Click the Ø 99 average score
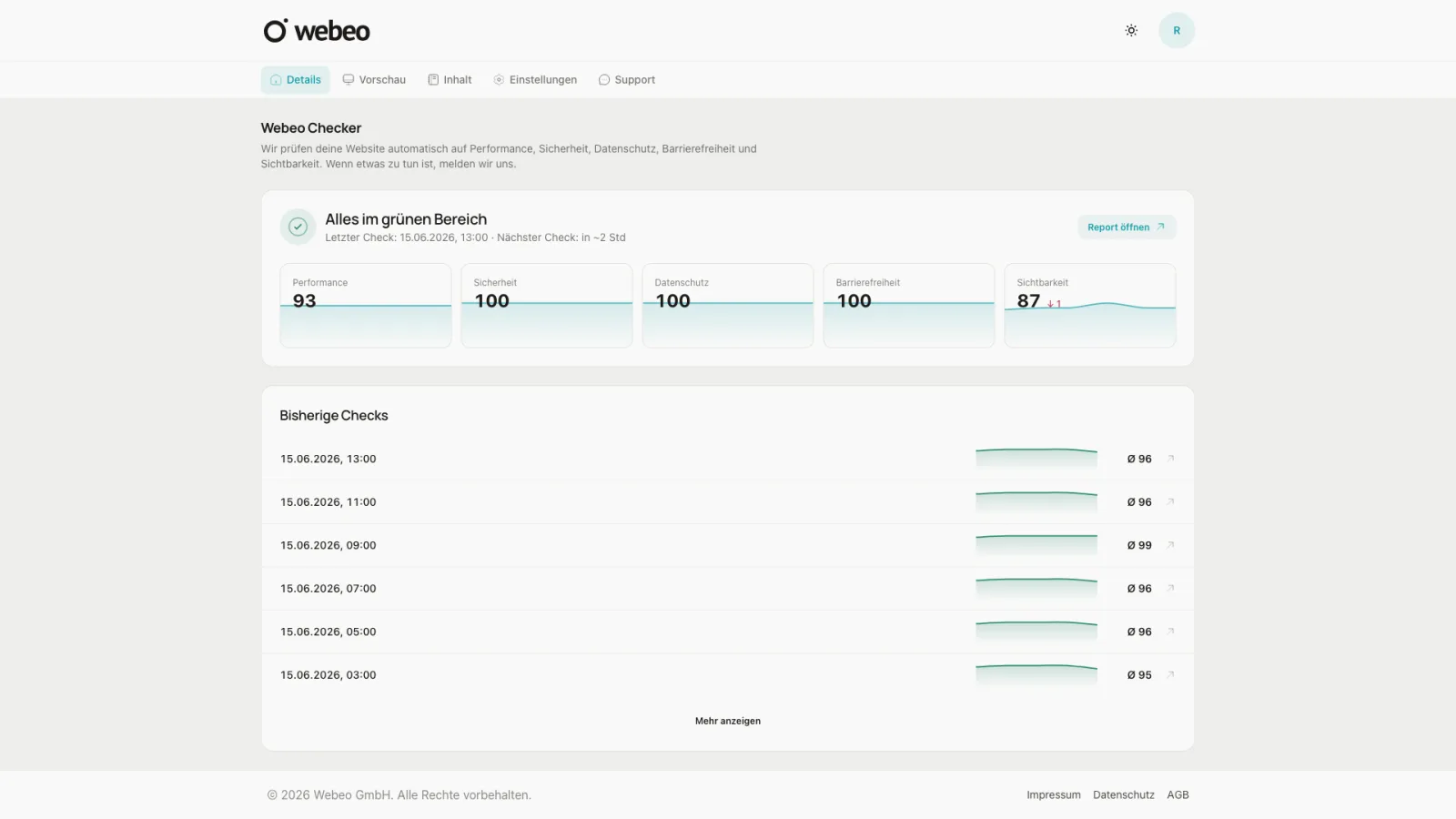Screen dimensions: 1456x819 coord(1139,545)
